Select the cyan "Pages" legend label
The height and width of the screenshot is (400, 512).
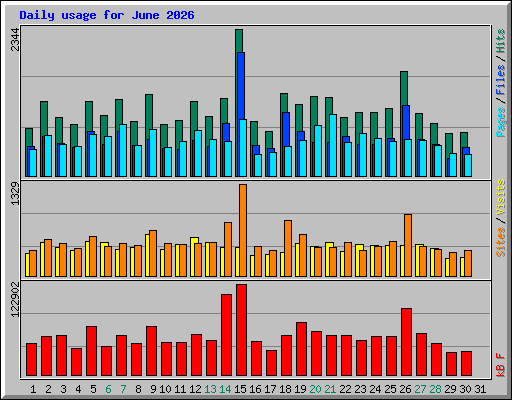[500, 122]
